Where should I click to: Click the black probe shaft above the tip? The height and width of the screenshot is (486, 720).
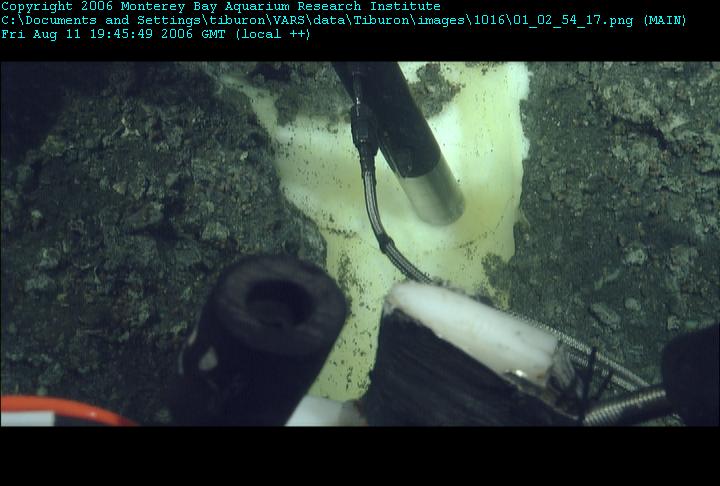(388, 117)
